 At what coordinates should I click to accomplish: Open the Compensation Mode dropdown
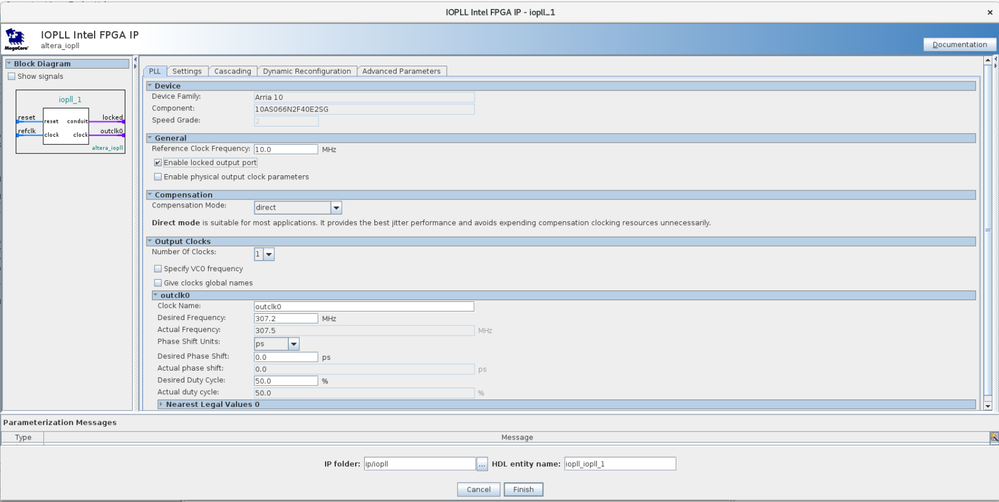pos(336,208)
